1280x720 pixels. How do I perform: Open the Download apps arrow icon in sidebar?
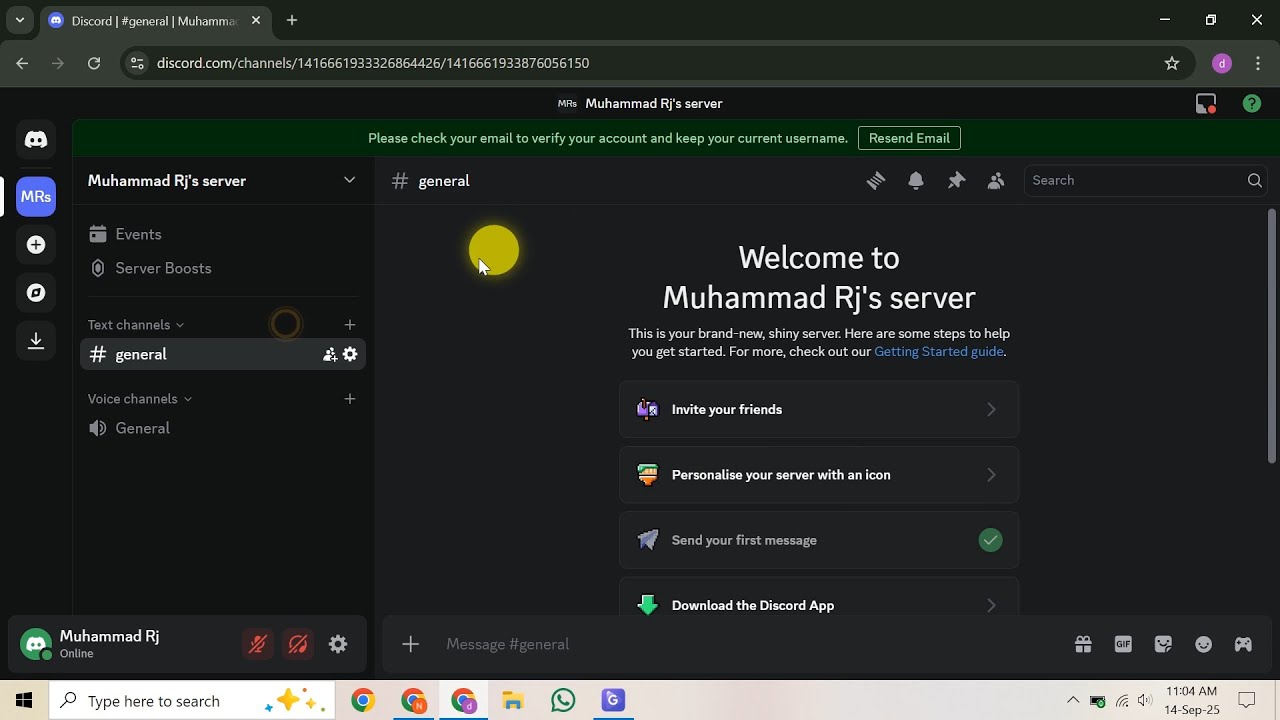(x=36, y=341)
